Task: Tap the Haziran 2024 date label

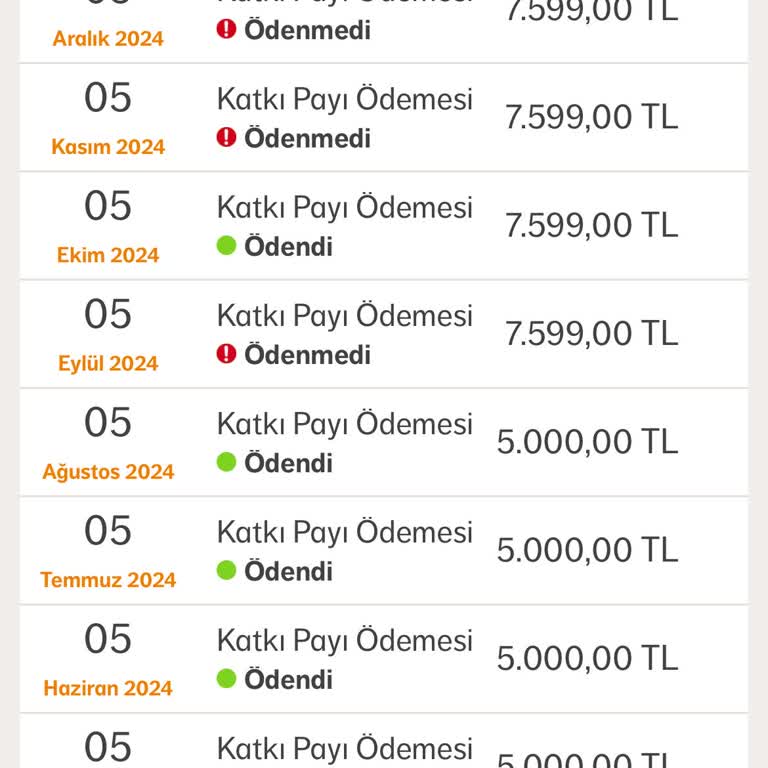Action: [x=108, y=688]
